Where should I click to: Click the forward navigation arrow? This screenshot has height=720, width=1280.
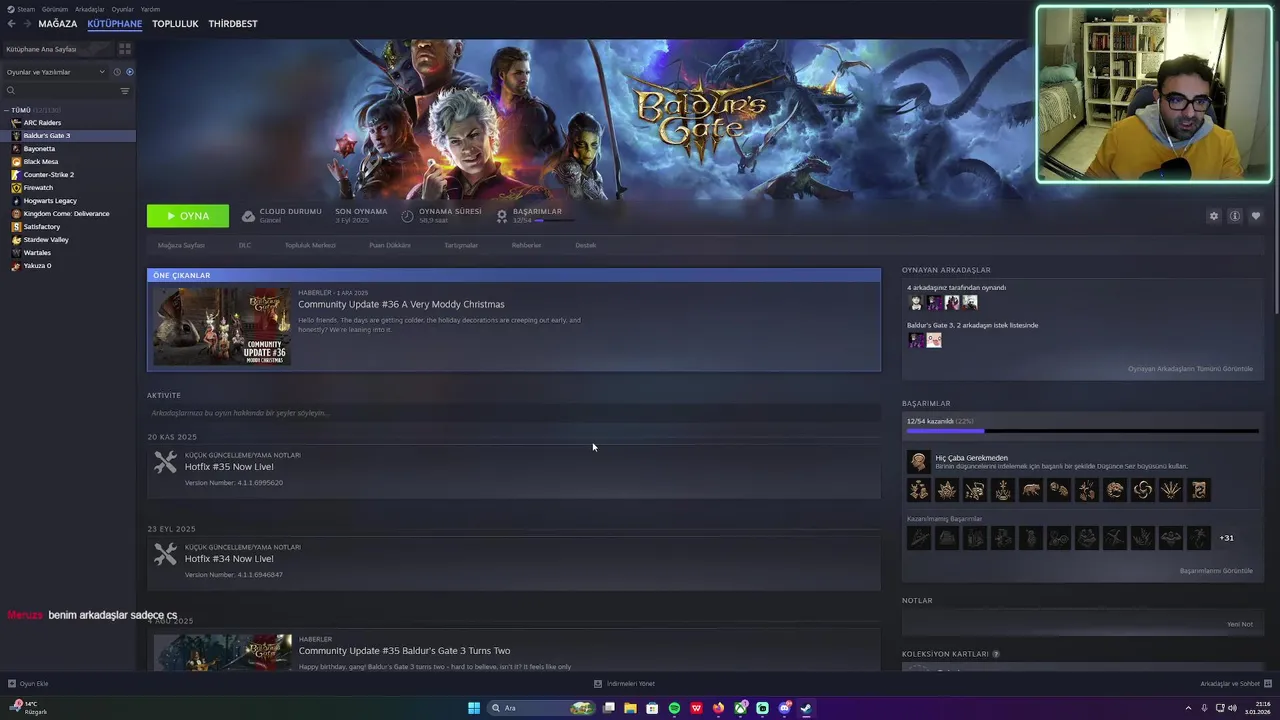tap(25, 23)
